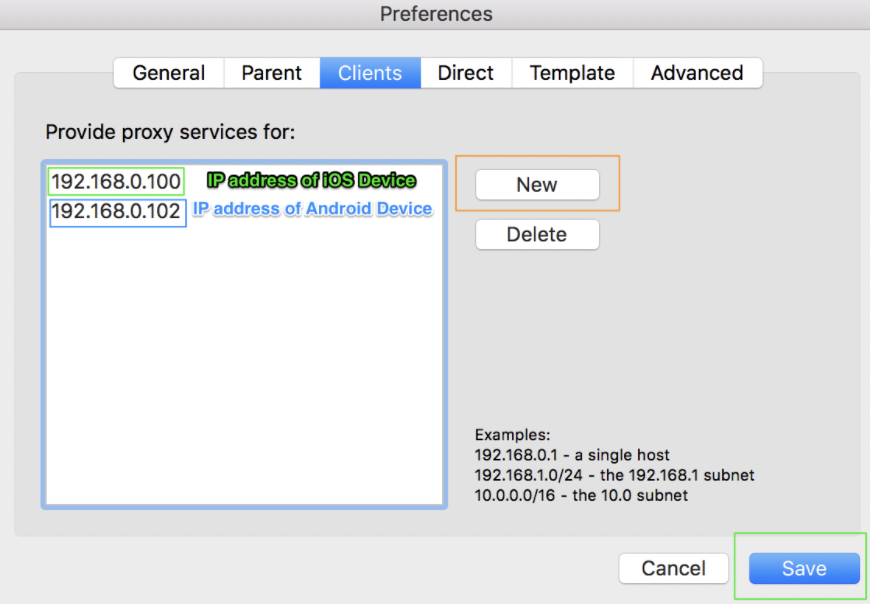Click the 10.0.0.0/16 subnet example text

[x=581, y=495]
